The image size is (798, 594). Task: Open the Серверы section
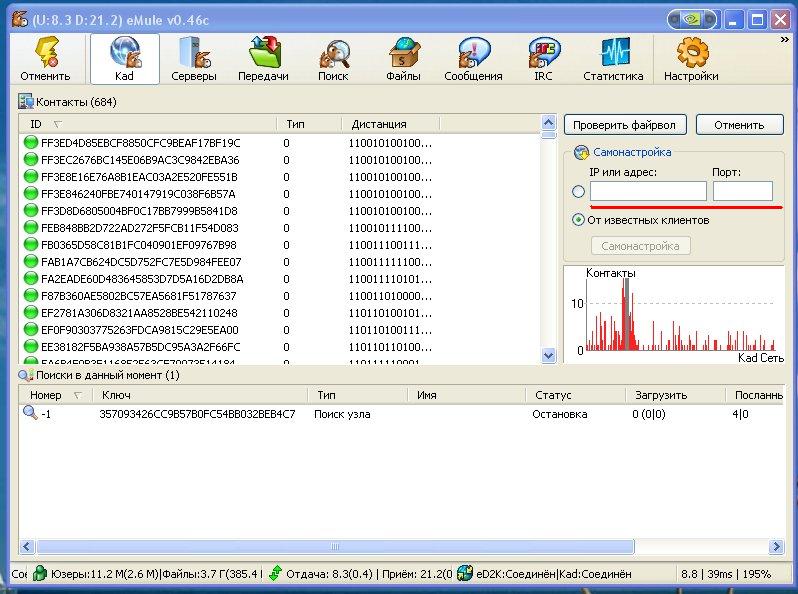coord(194,59)
